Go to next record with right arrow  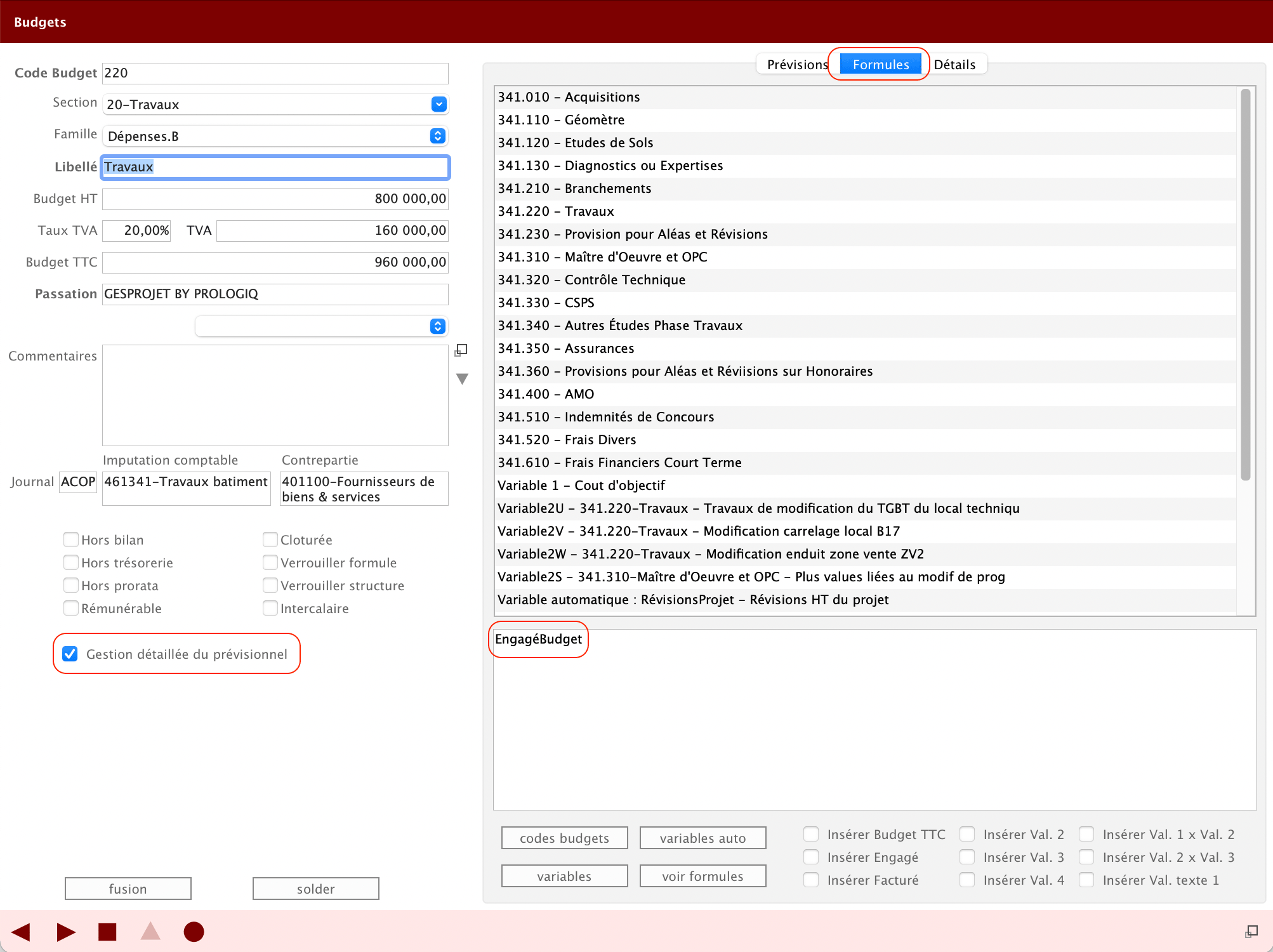pos(66,932)
